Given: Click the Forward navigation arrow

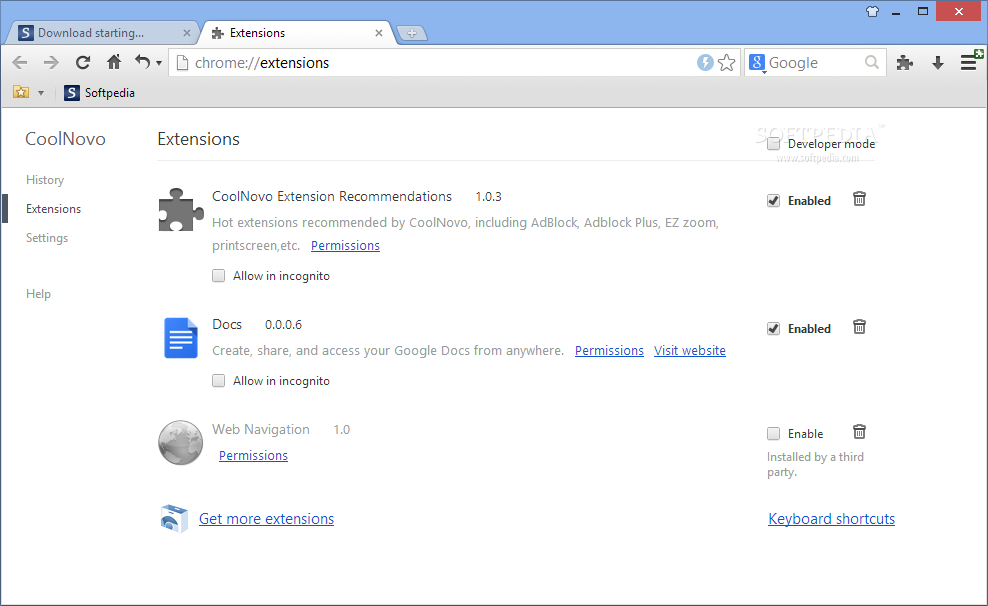Looking at the screenshot, I should (51, 62).
